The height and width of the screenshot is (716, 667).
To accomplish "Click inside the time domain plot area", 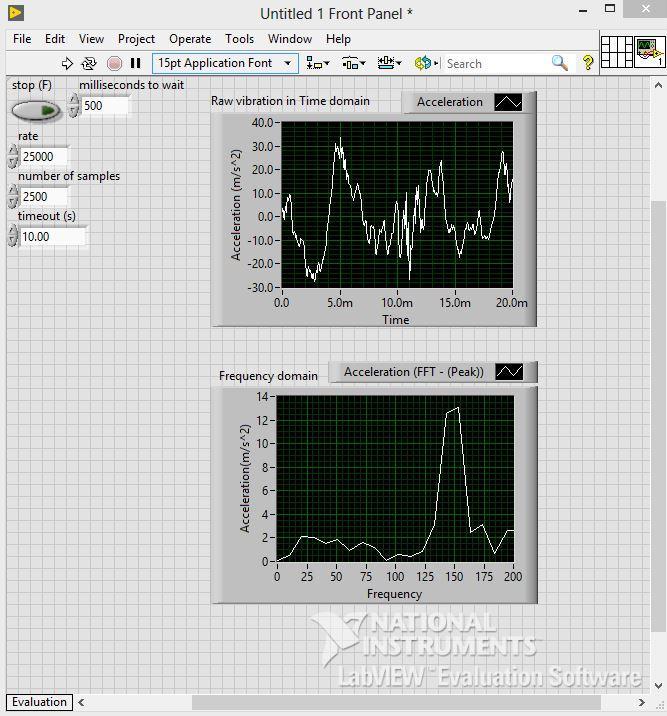I will (397, 205).
